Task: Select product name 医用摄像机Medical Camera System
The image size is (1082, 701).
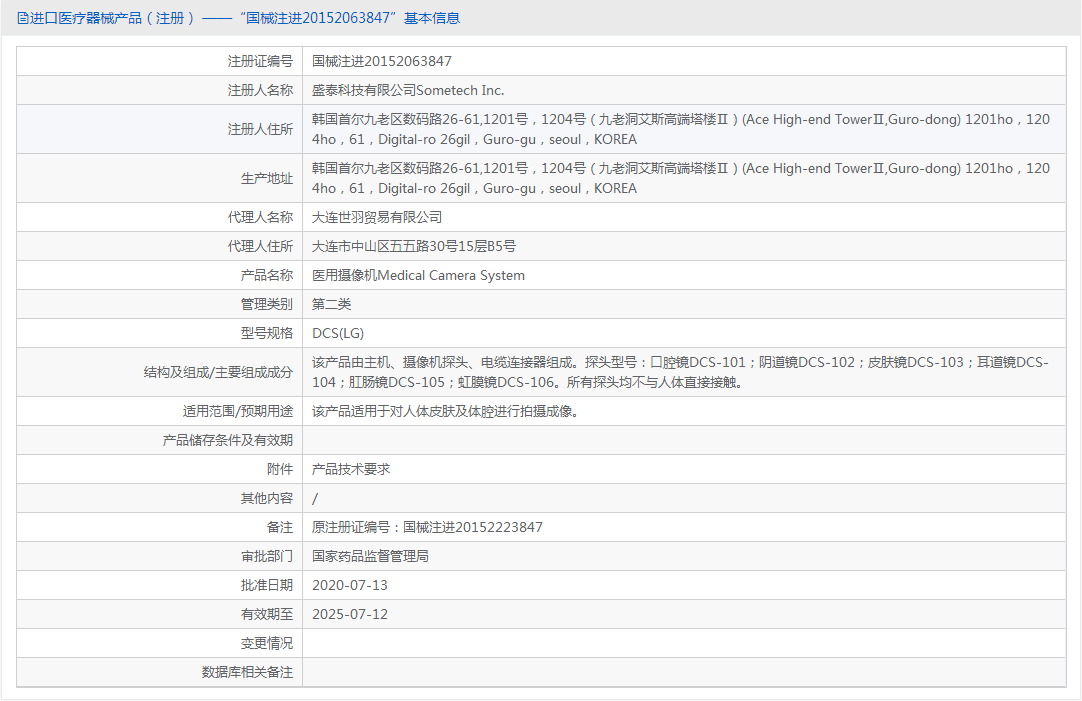Action: click(x=418, y=275)
